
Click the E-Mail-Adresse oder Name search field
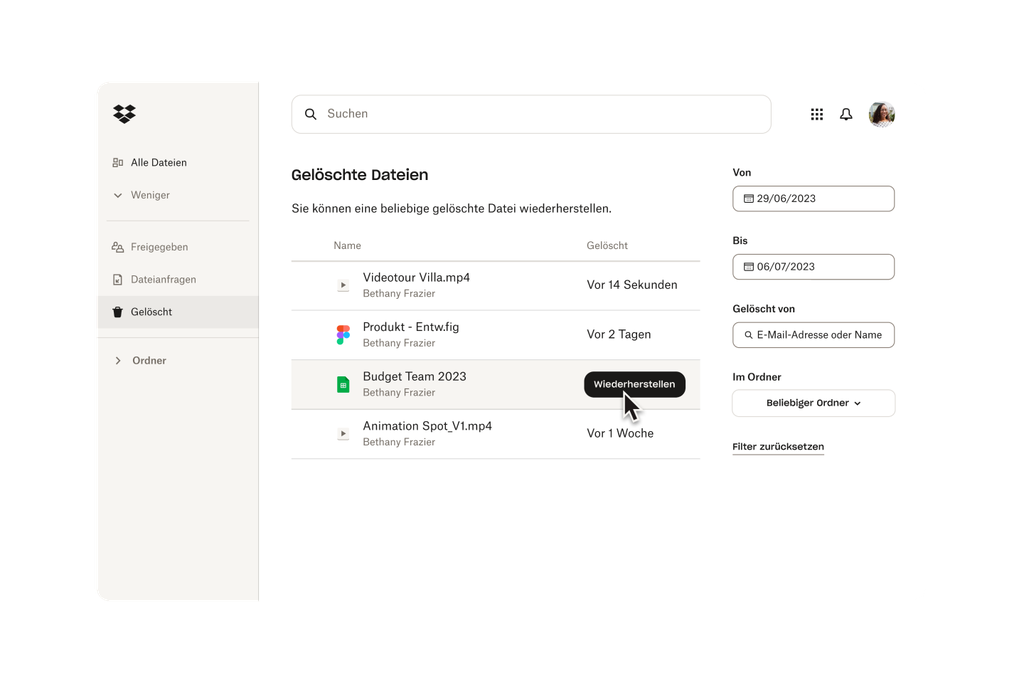pos(813,335)
